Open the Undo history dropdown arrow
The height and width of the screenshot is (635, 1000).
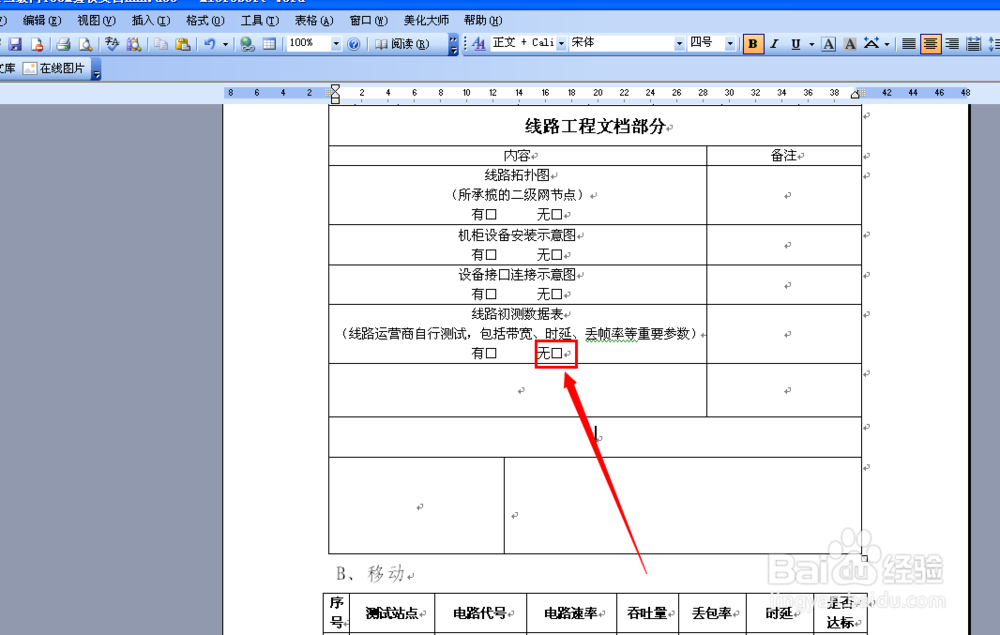(x=225, y=44)
